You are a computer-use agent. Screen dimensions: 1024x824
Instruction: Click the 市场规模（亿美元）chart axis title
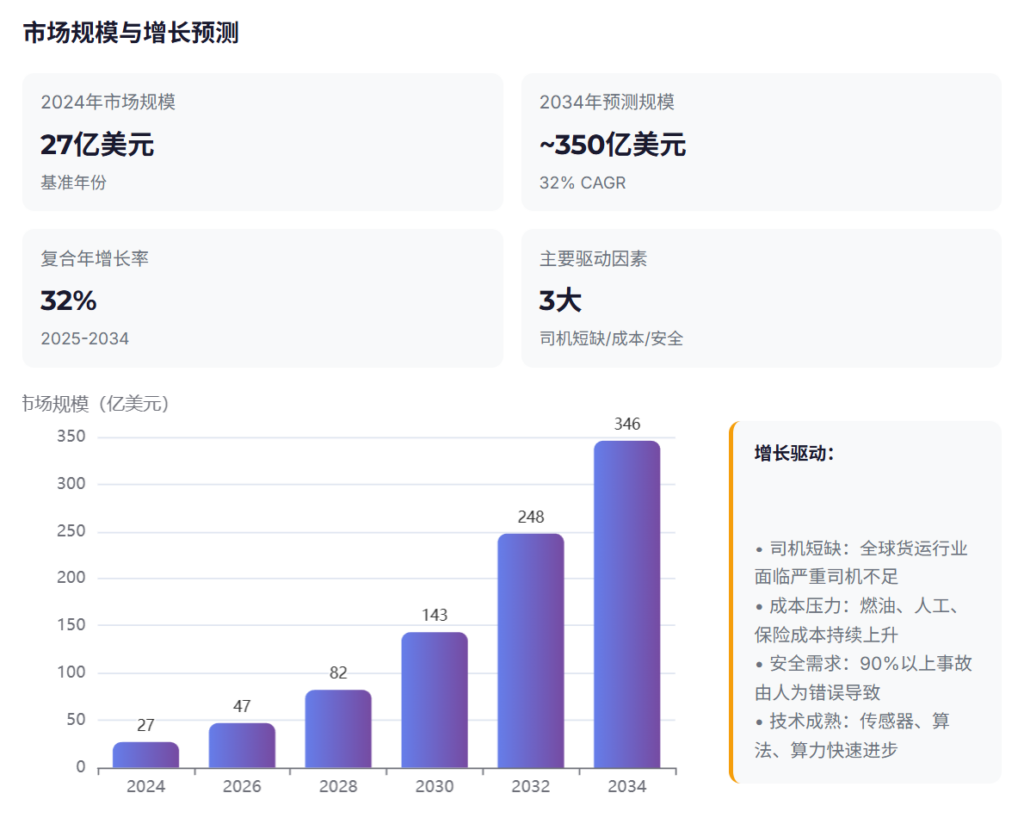click(96, 404)
